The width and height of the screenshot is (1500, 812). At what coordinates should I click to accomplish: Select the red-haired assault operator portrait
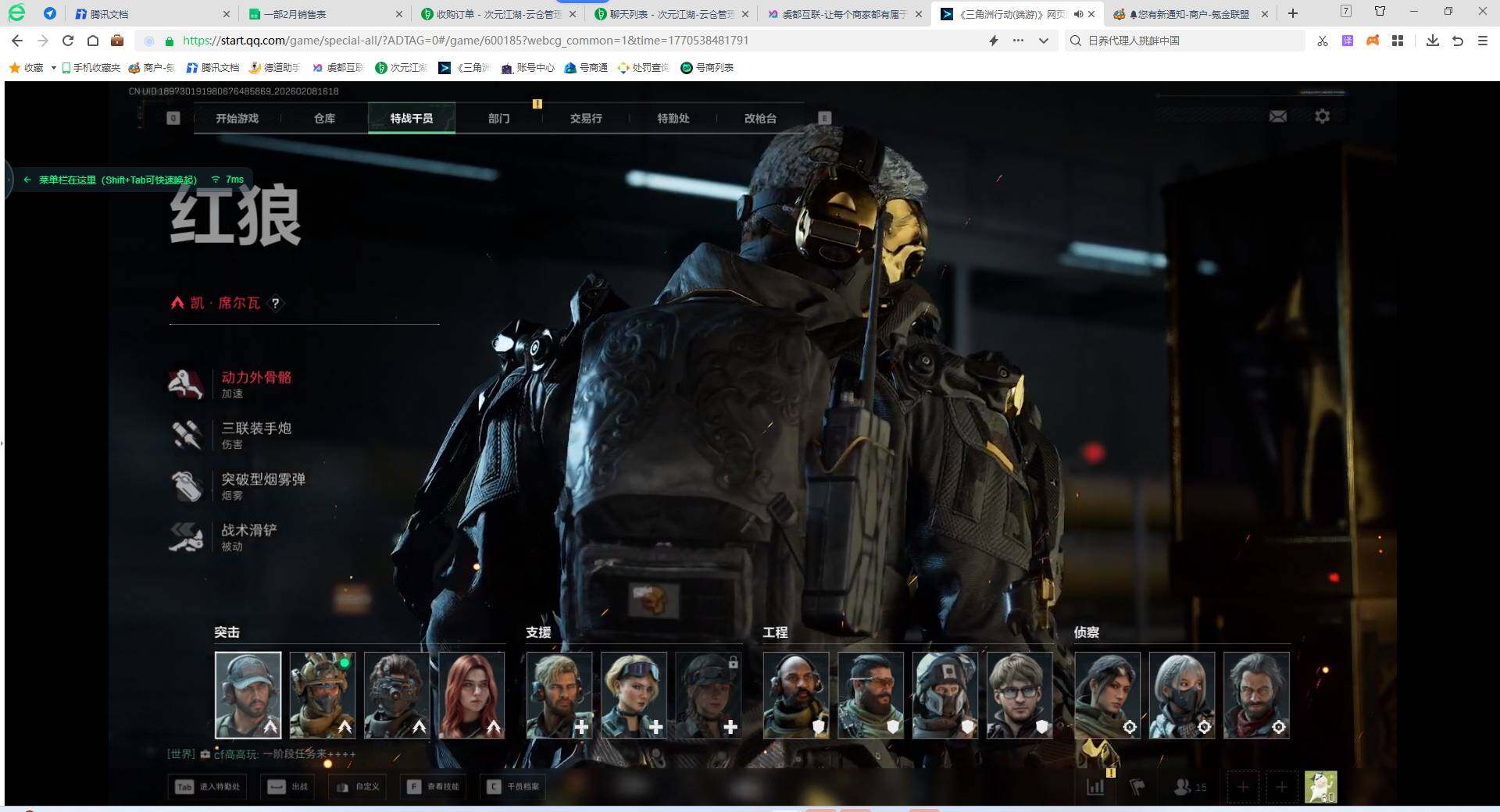471,695
